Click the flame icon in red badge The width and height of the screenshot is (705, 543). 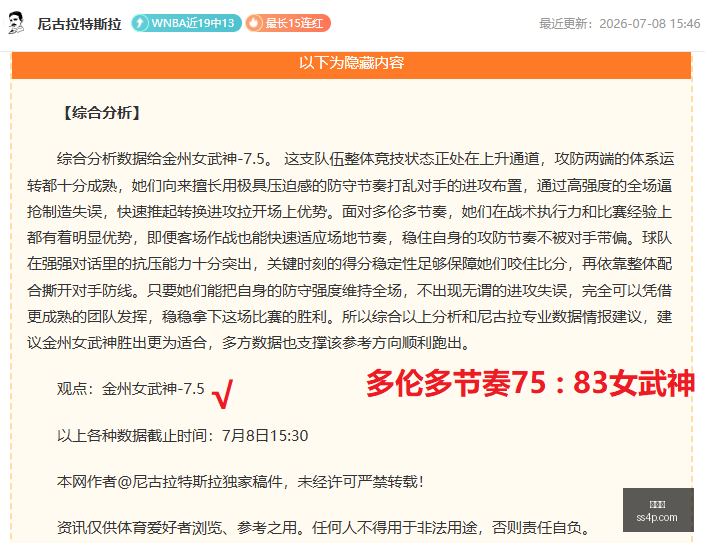point(254,23)
